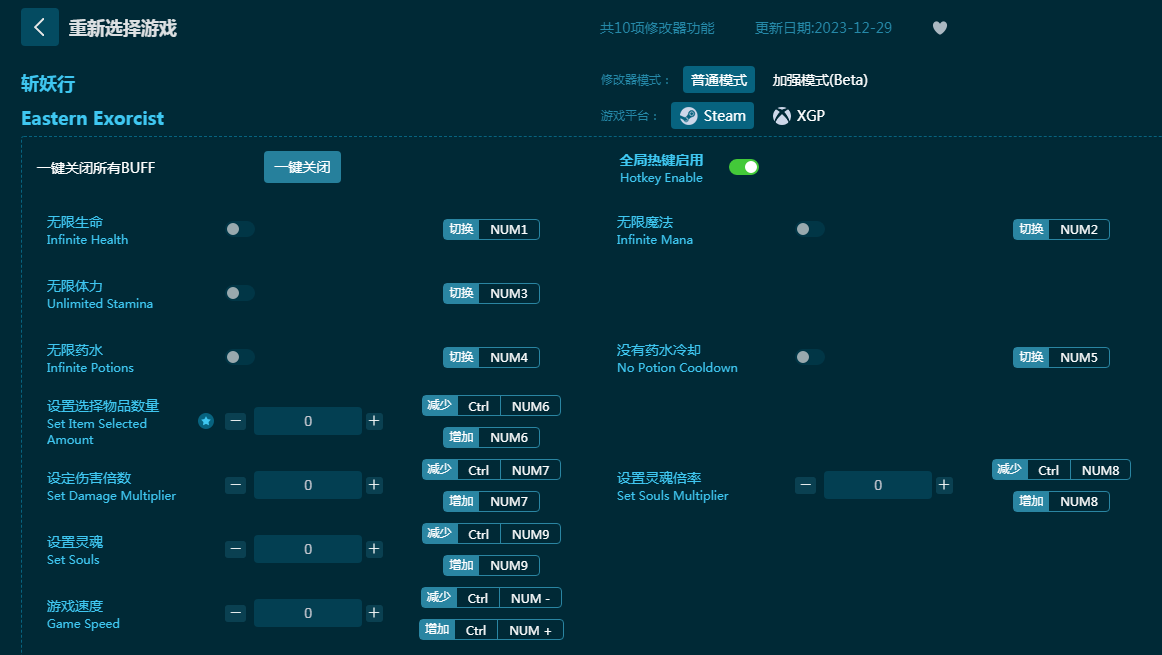
Task: Increase Set Item Selected Amount value
Action: tap(374, 421)
